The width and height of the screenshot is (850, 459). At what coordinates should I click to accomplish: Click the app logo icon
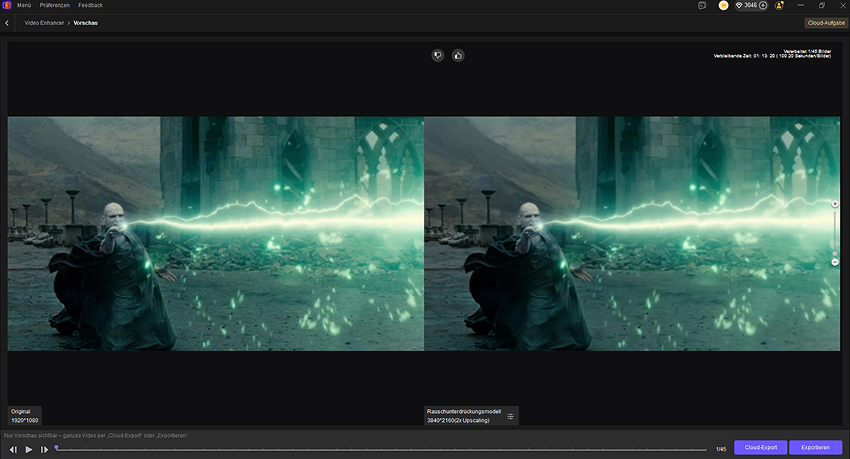[x=7, y=5]
